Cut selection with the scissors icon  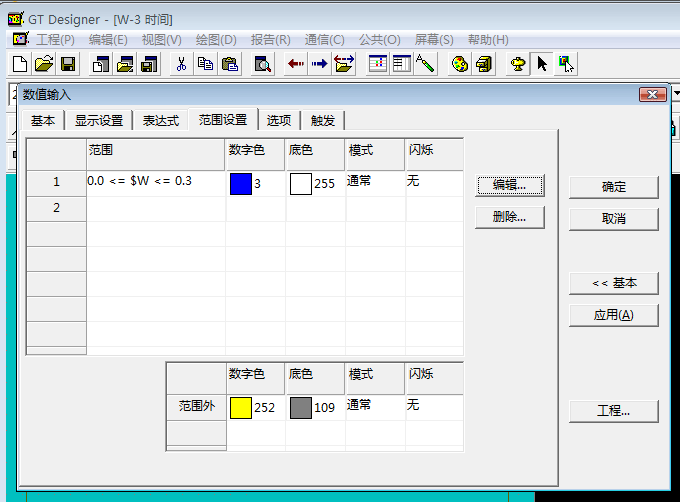pyautogui.click(x=181, y=64)
